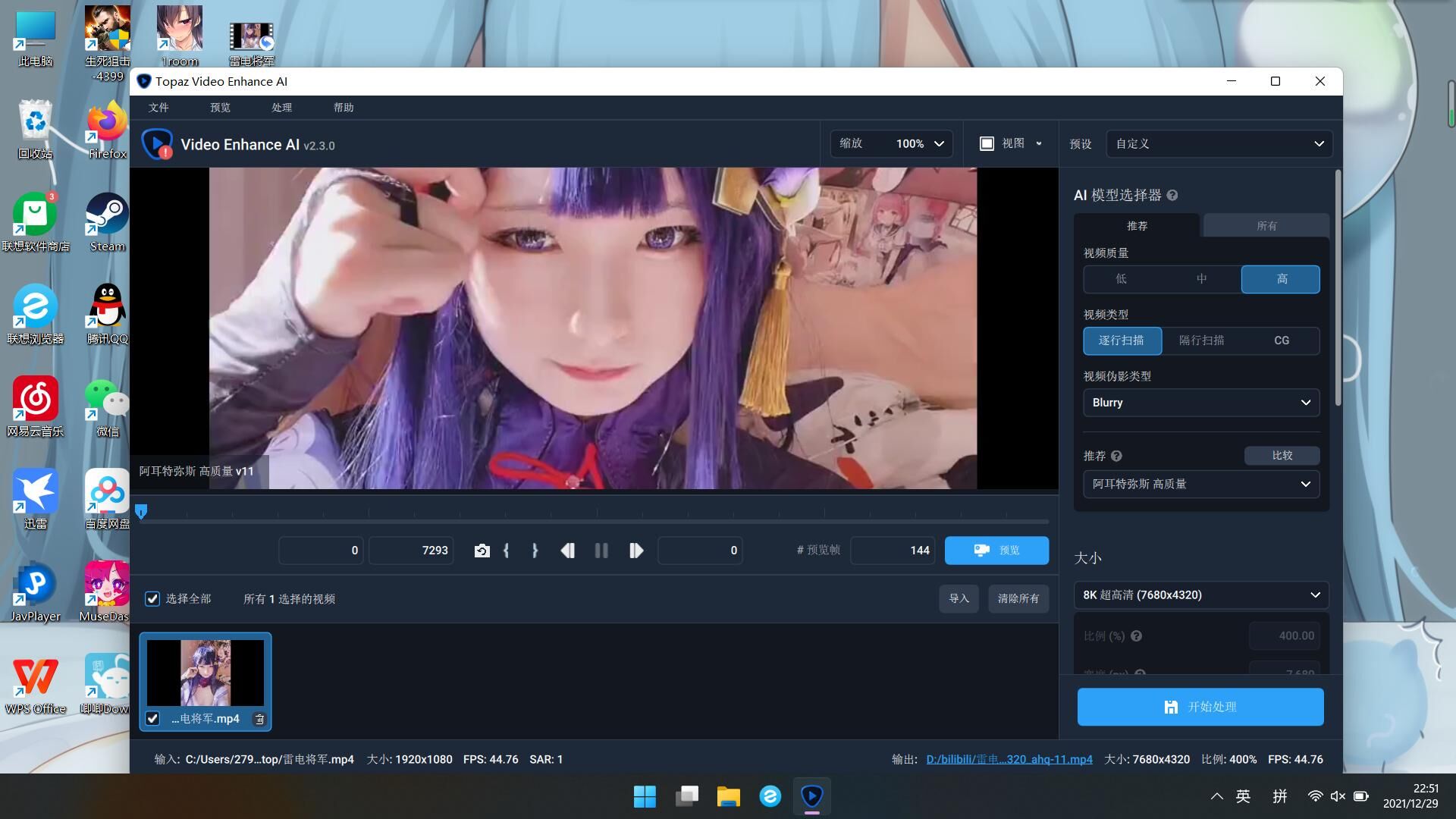Step forward one frame
This screenshot has height=819, width=1456.
[x=636, y=551]
